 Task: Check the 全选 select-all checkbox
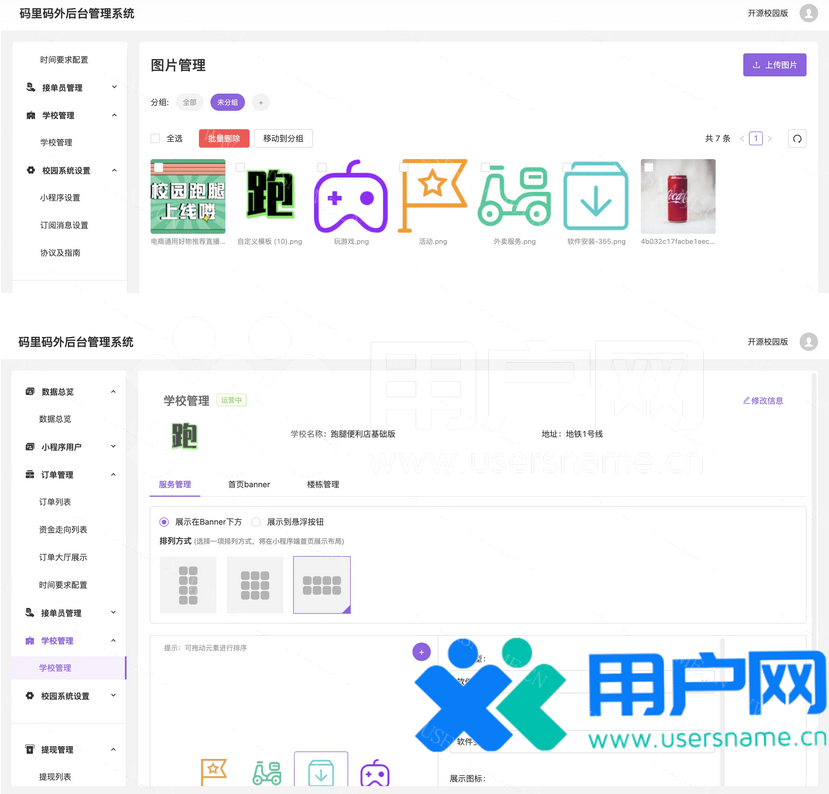click(x=155, y=139)
